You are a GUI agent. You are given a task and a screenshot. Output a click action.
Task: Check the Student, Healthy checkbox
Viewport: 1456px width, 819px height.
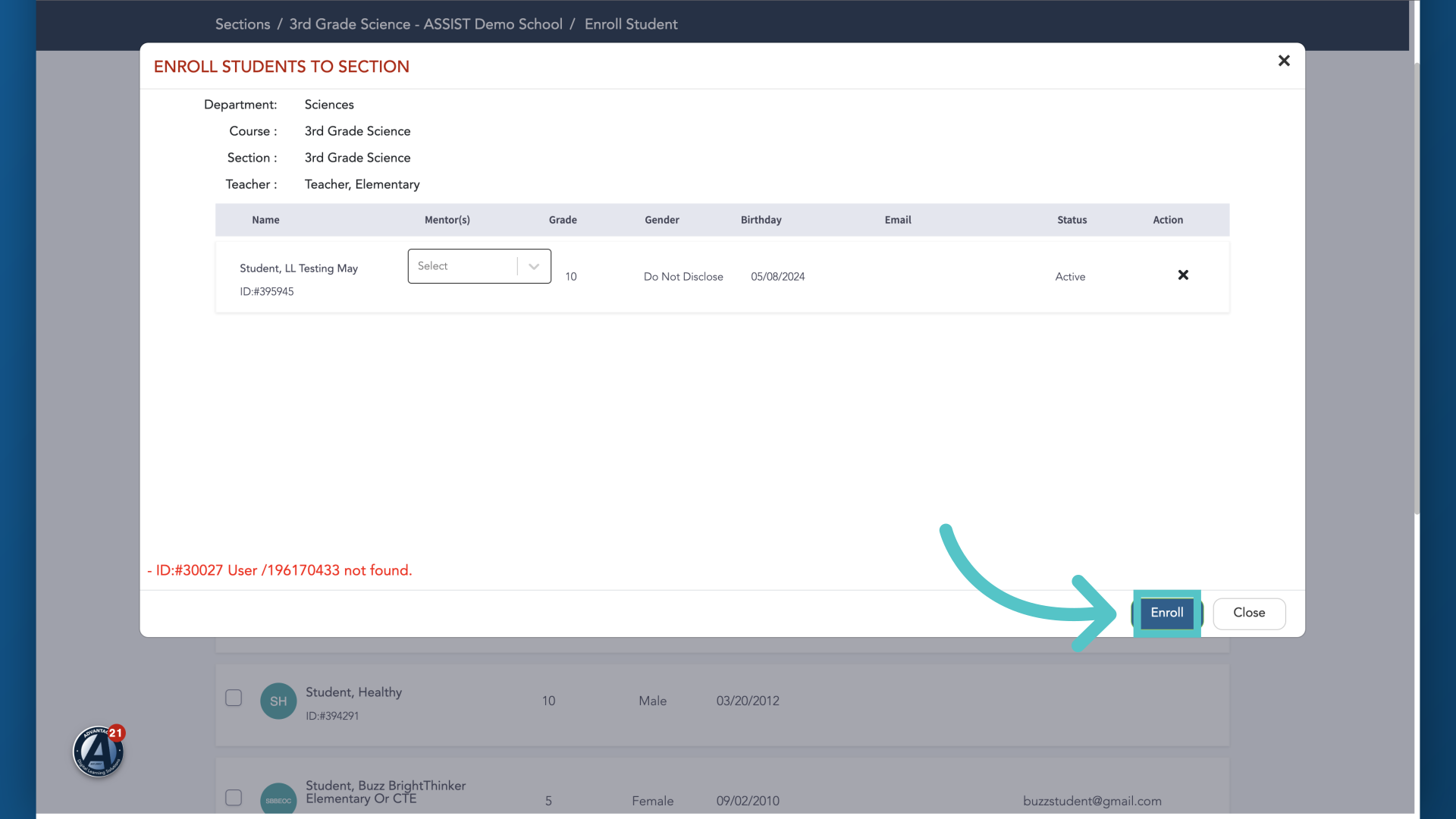click(x=234, y=698)
